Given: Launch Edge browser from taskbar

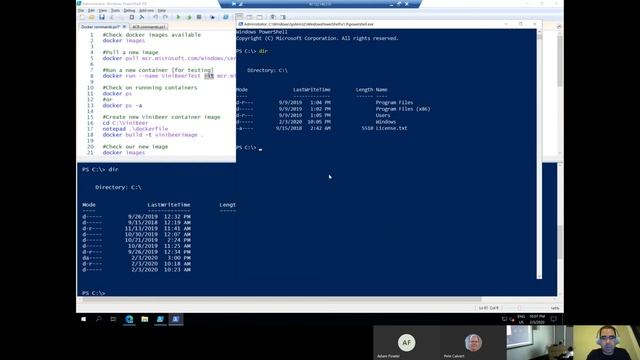Looking at the screenshot, I should (129, 319).
